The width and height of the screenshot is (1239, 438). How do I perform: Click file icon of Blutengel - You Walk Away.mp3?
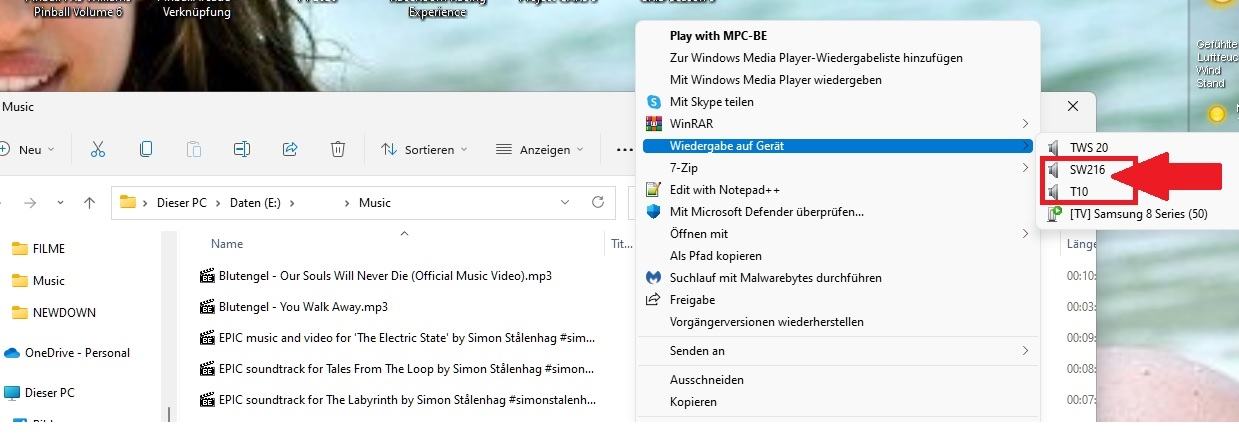[x=208, y=307]
